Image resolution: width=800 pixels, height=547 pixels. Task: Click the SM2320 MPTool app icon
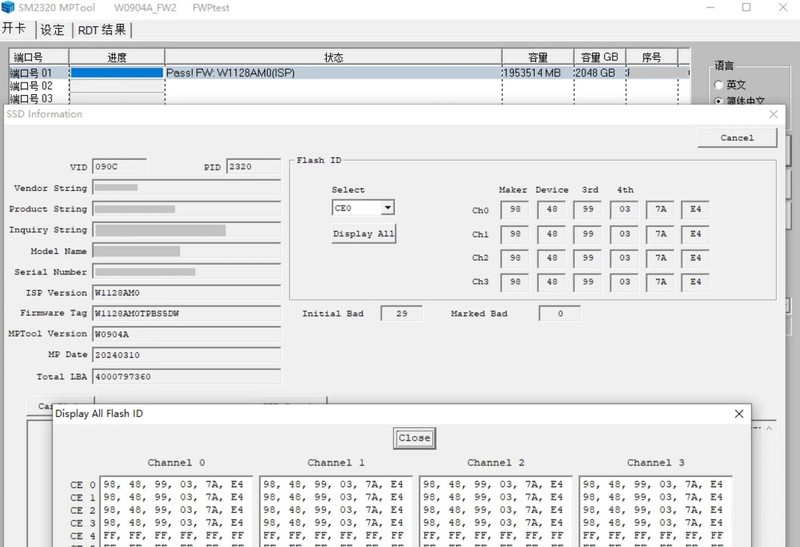8,8
